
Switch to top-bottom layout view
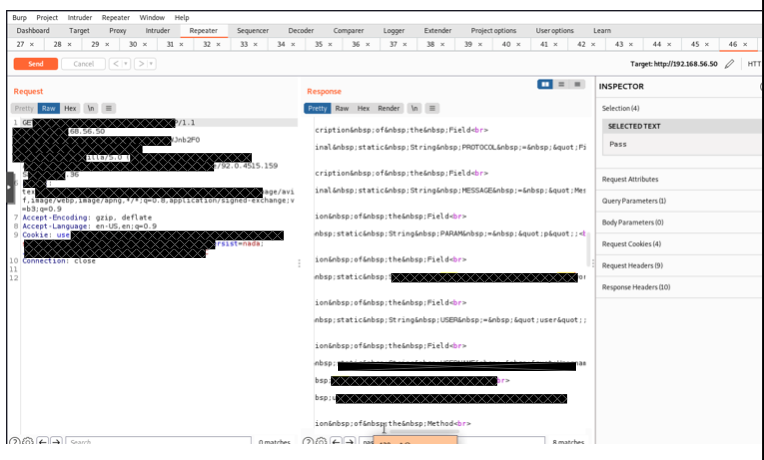[561, 84]
